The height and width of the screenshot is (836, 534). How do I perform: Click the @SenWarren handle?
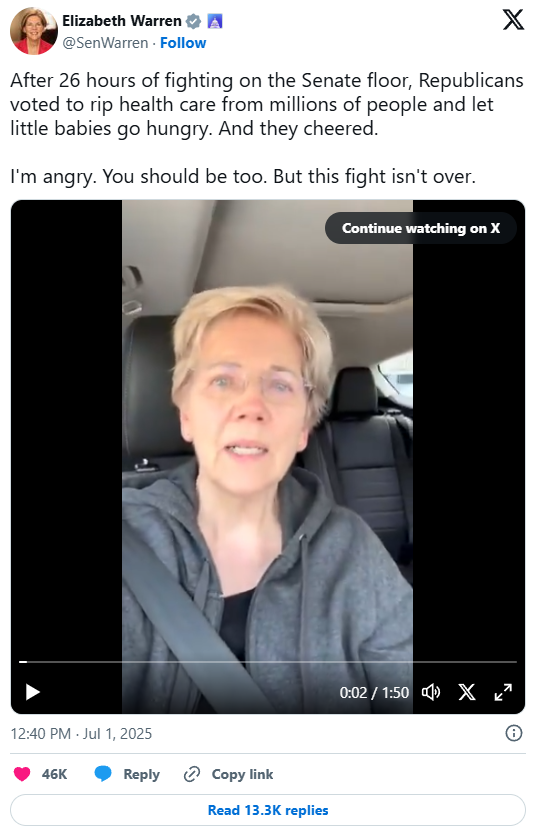[x=105, y=43]
